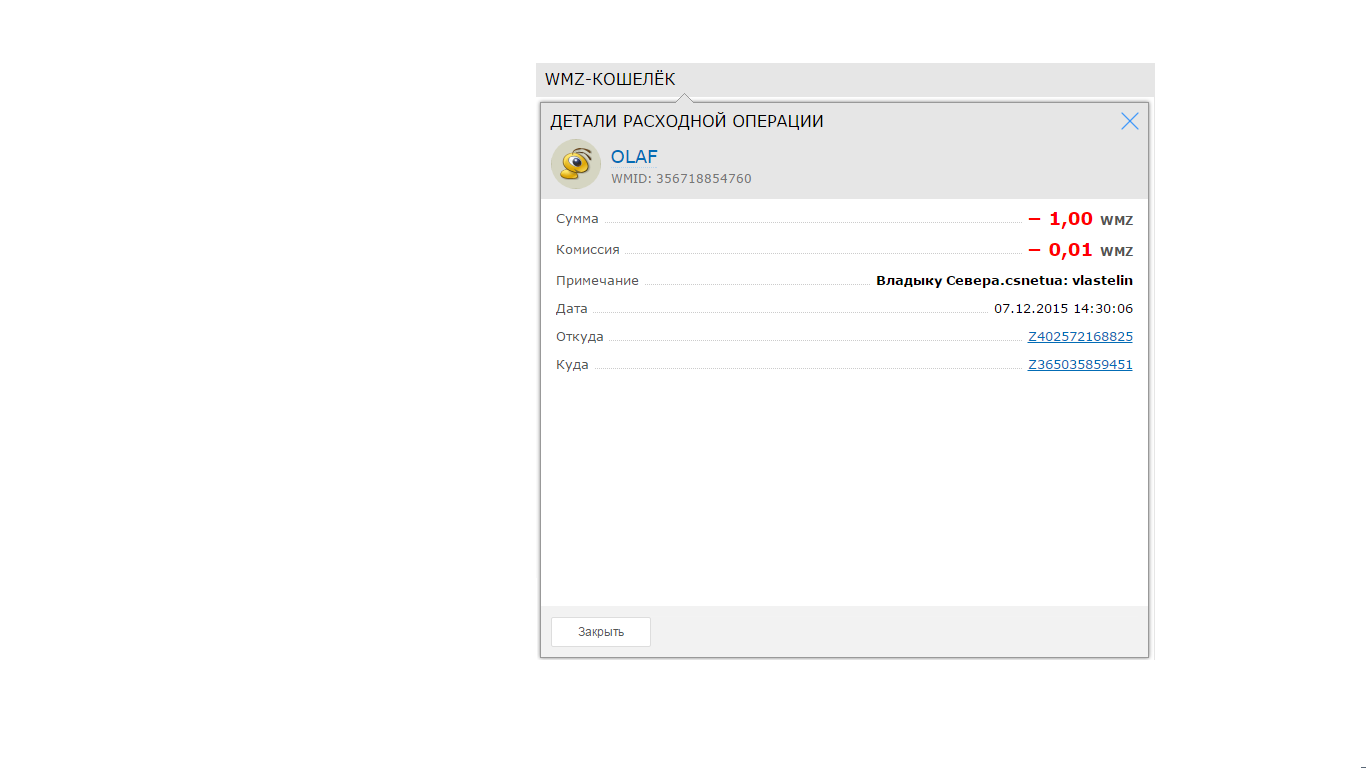Click the Куда label
Viewport: 1366px width, 768px height.
coord(572,365)
